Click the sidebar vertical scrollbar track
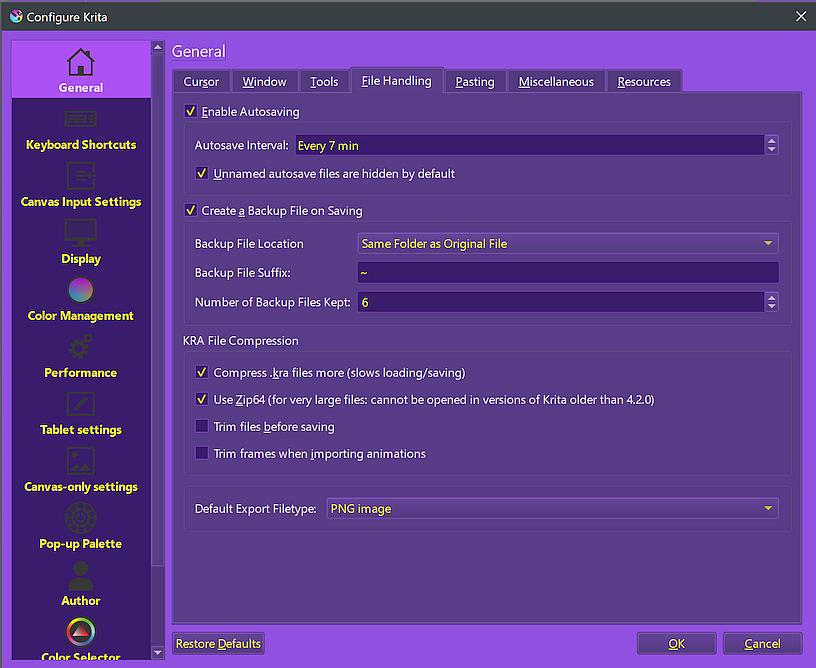This screenshot has width=816, height=668. point(158,349)
